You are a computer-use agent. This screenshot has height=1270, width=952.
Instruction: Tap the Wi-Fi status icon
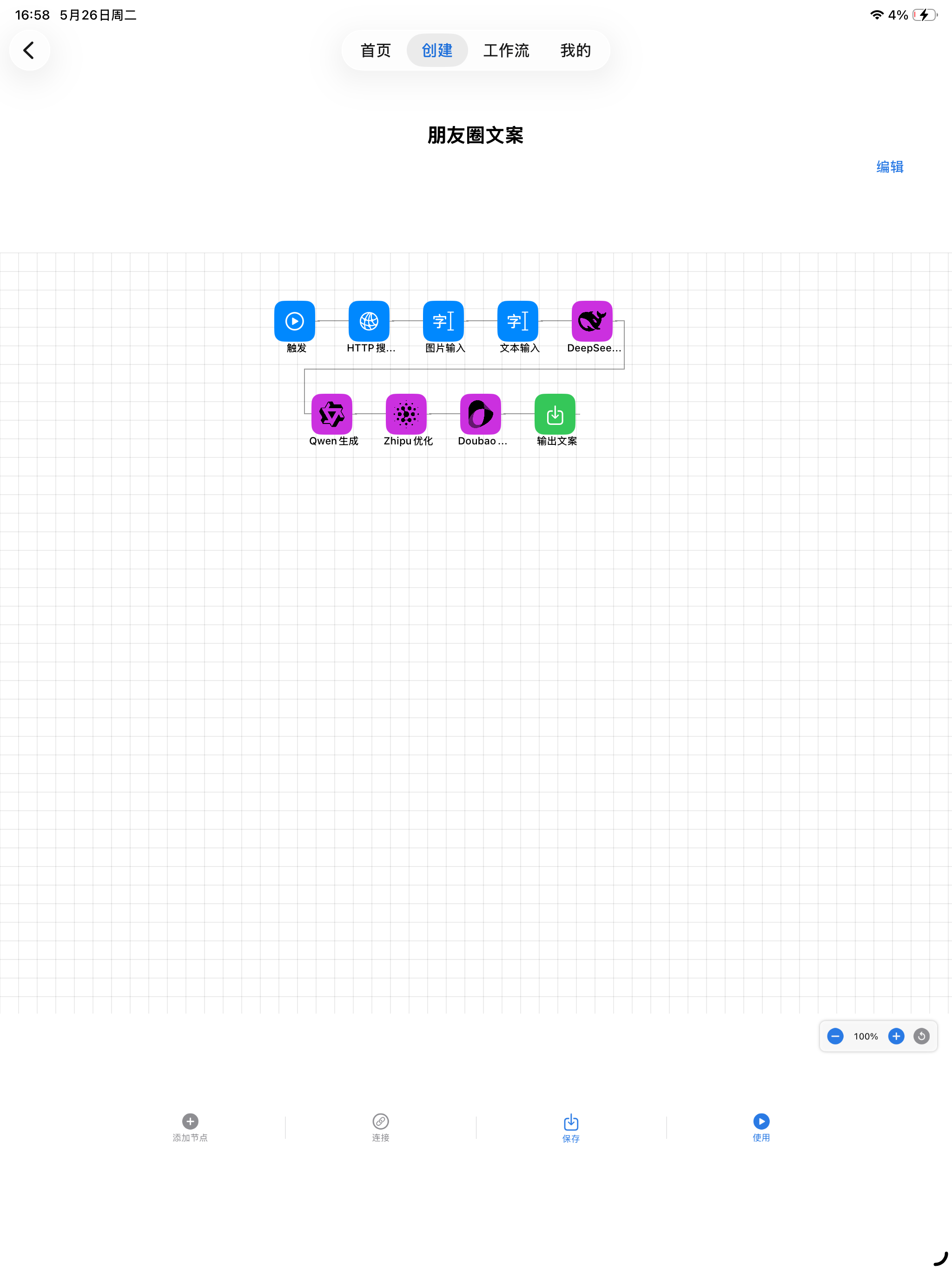876,15
